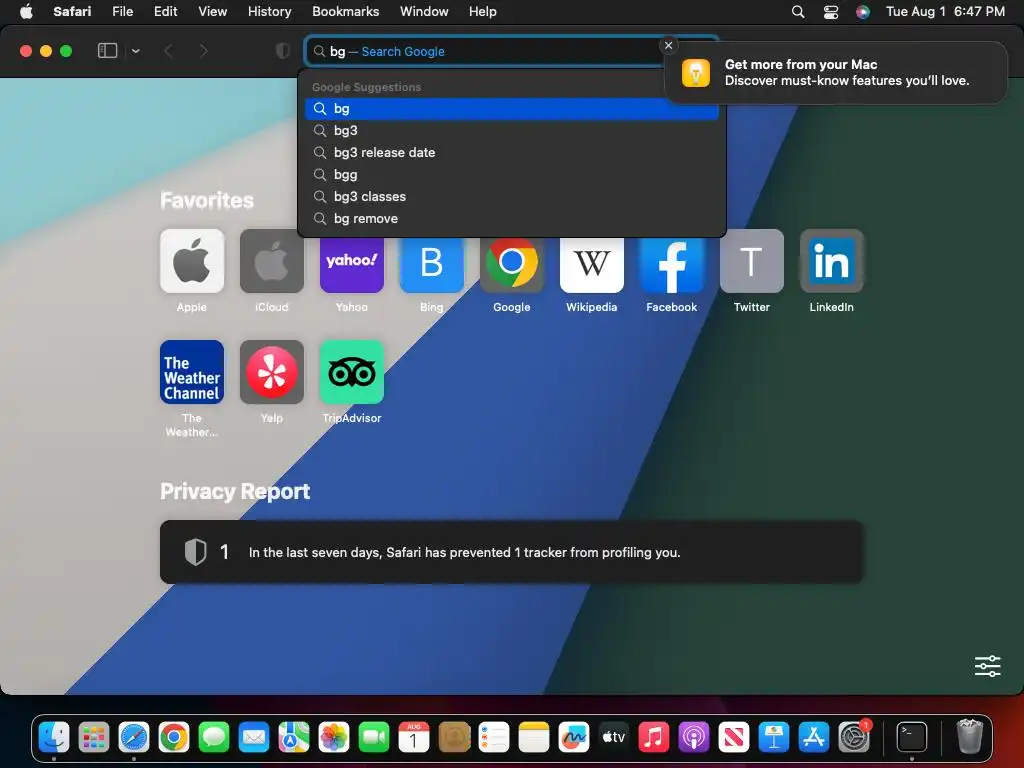Viewport: 1024px width, 768px height.
Task: Open the View menu
Action: coord(212,12)
